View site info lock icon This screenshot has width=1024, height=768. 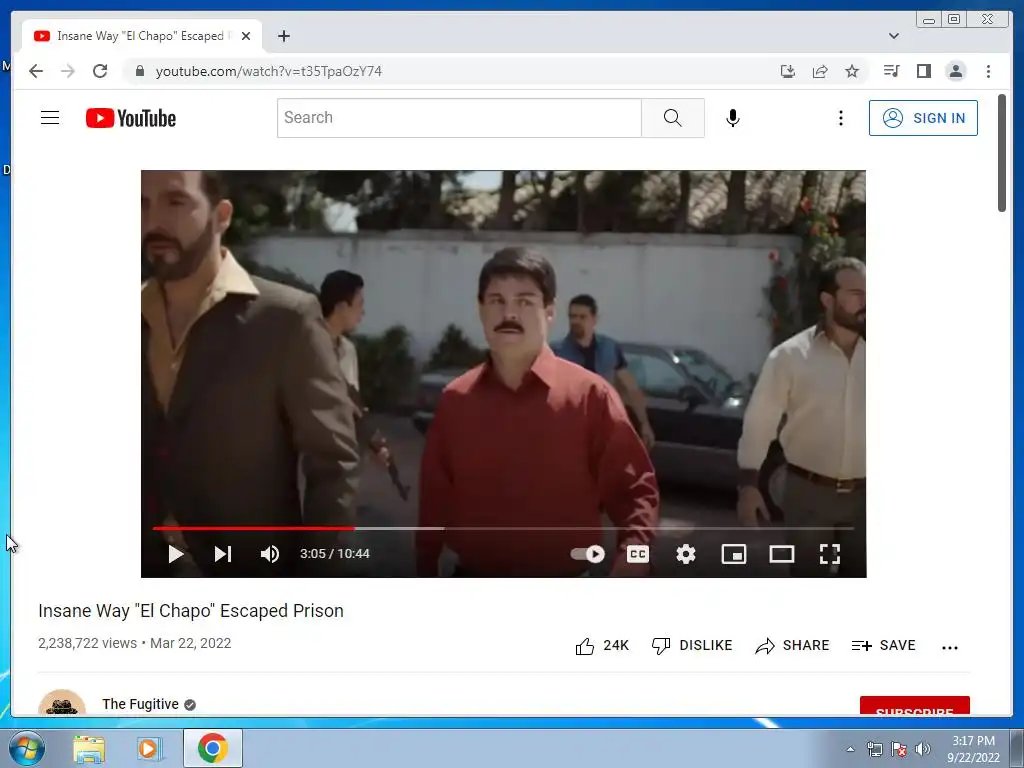coord(139,71)
